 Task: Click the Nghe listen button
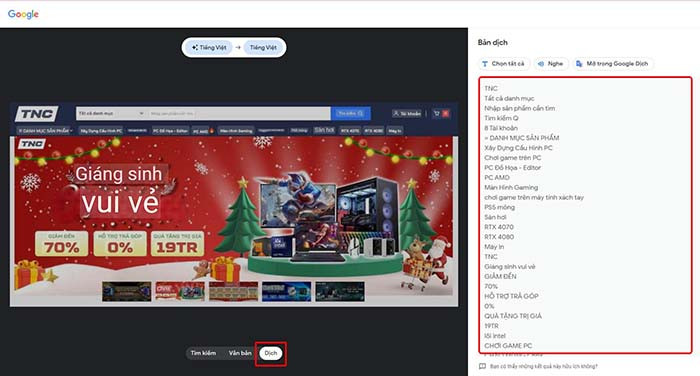(551, 64)
